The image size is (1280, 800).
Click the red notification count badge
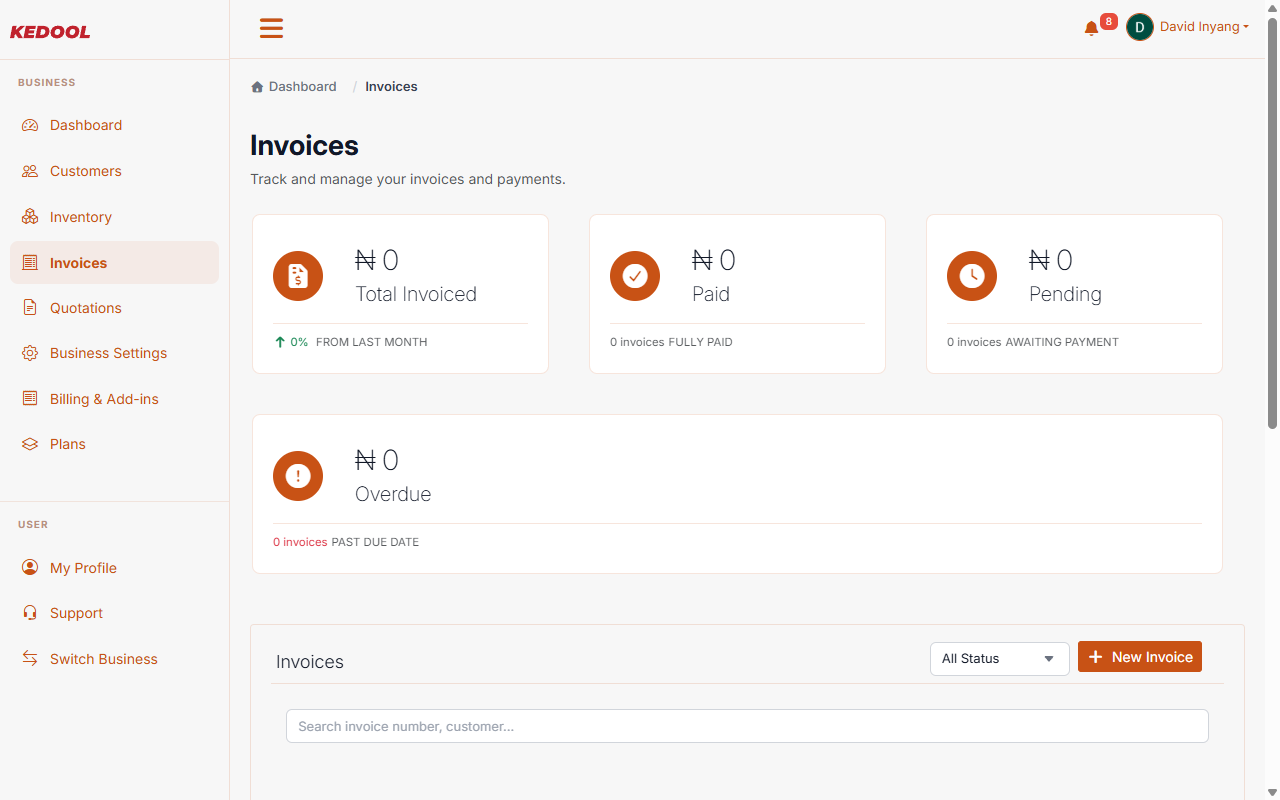click(x=1108, y=21)
